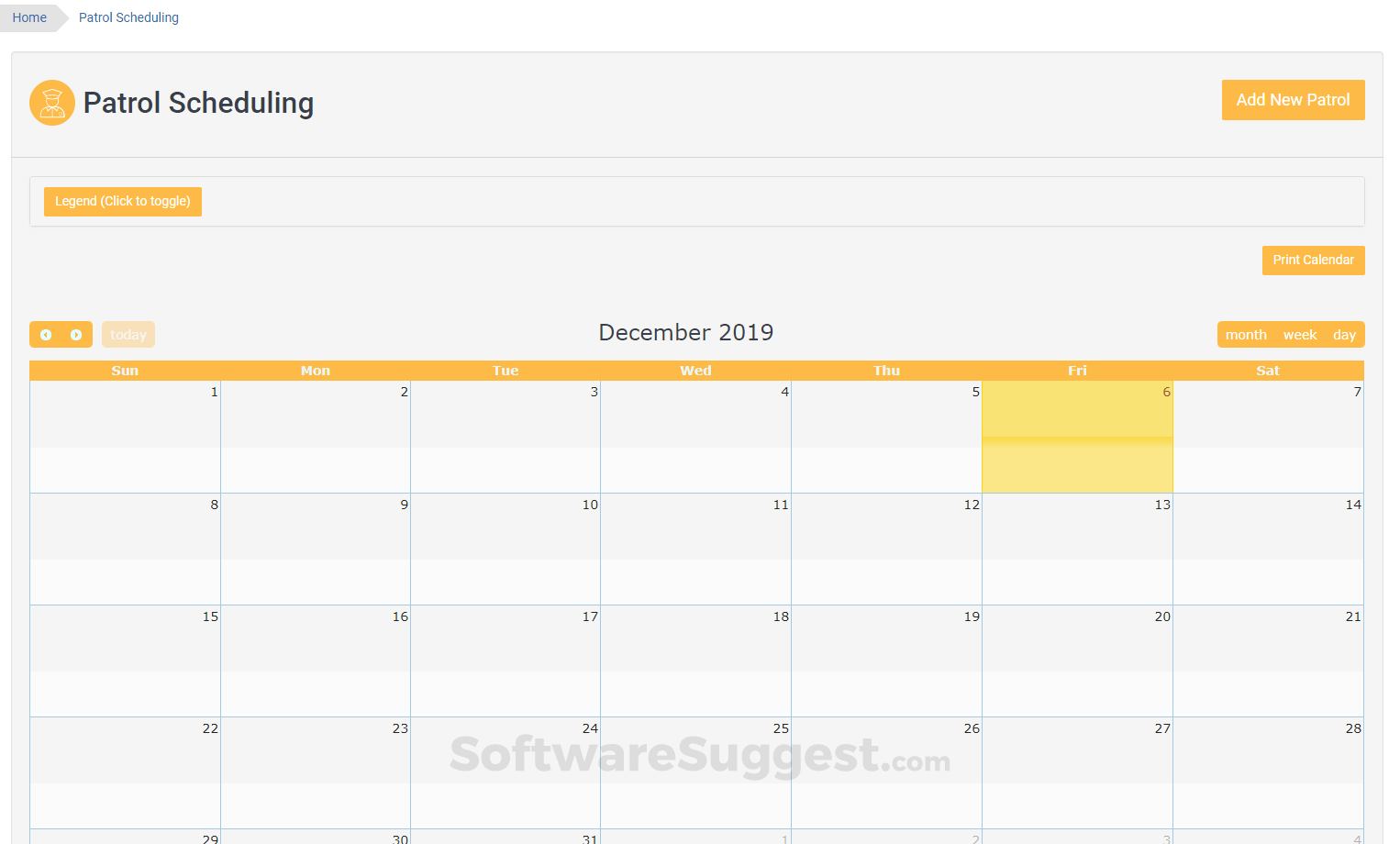Switch to month view

pyautogui.click(x=1245, y=335)
